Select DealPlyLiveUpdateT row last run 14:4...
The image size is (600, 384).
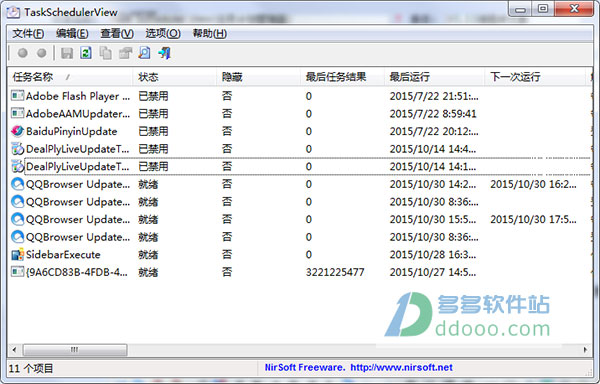[x=300, y=149]
